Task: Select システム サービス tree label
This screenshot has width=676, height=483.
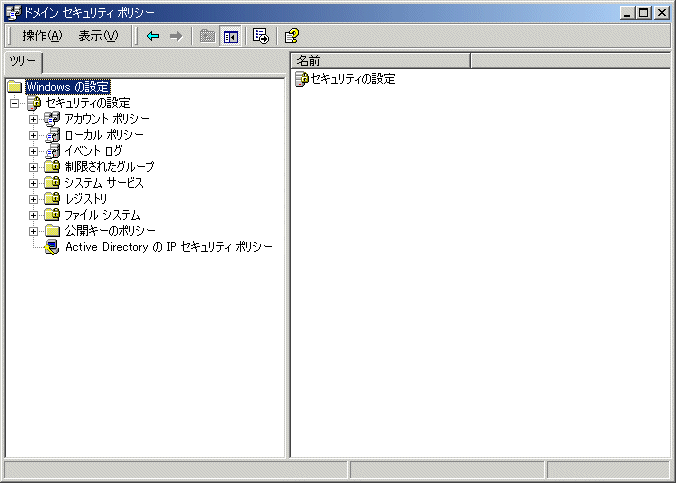Action: click(104, 182)
